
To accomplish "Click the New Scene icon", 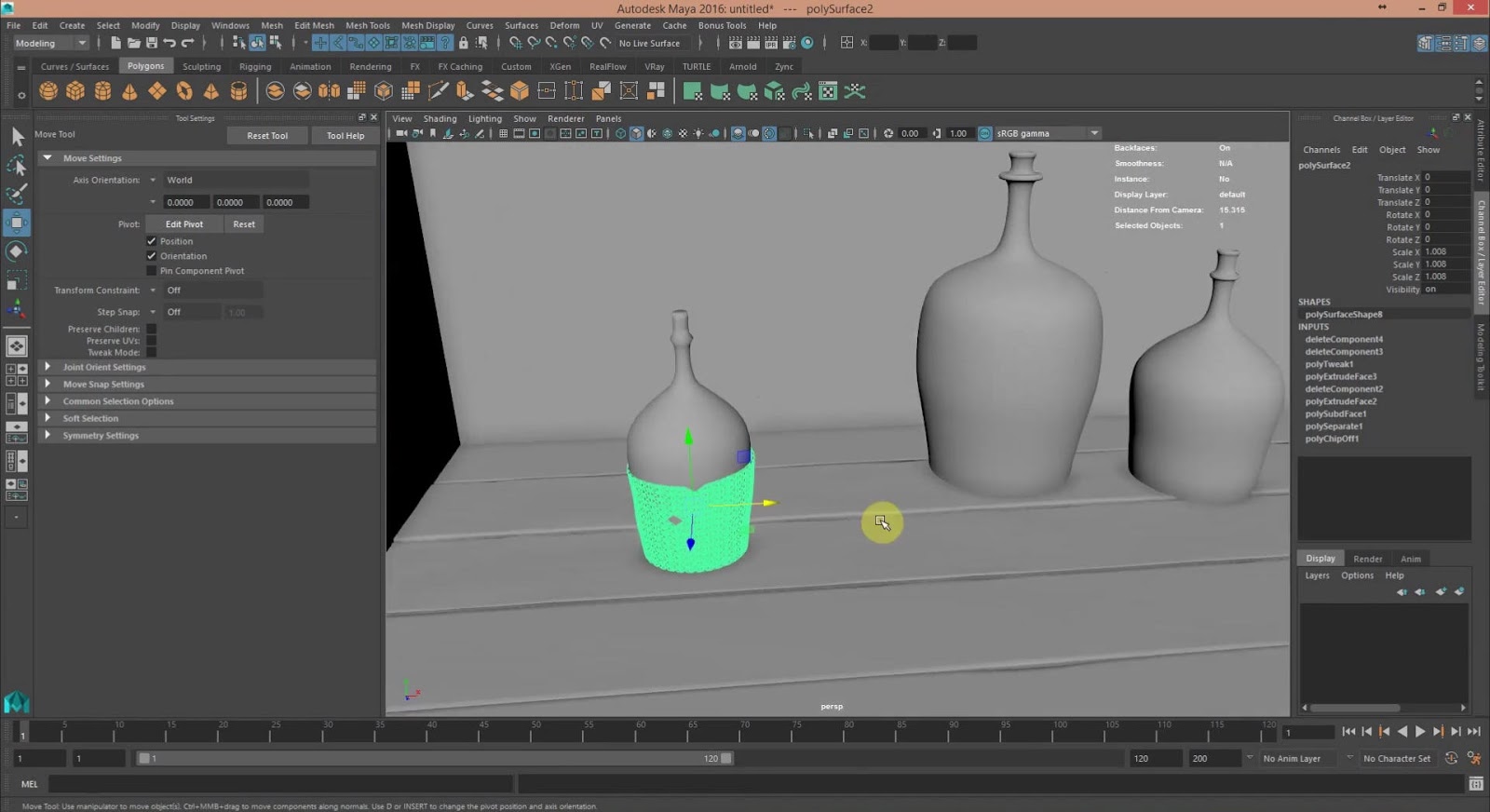I will pos(115,43).
